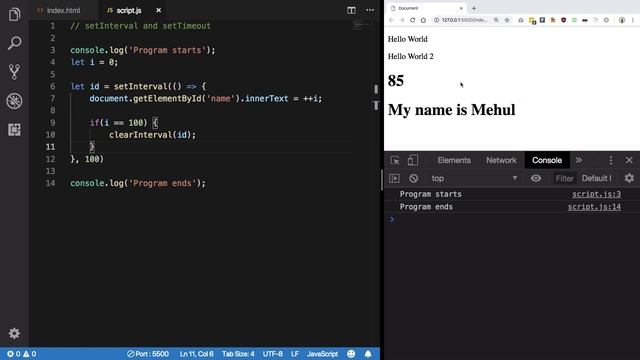The image size is (640, 360).
Task: Open the Search view in VS Code
Action: click(x=14, y=43)
